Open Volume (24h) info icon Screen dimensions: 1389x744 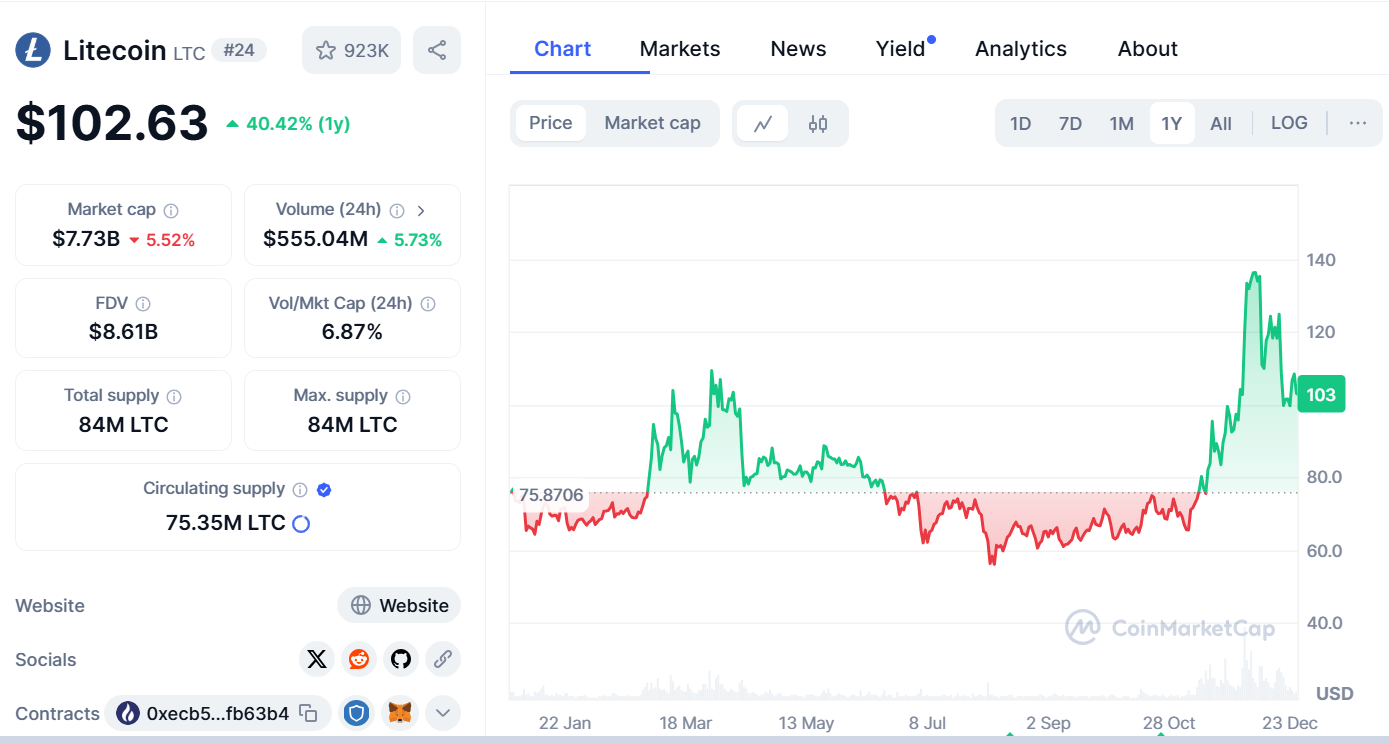397,210
